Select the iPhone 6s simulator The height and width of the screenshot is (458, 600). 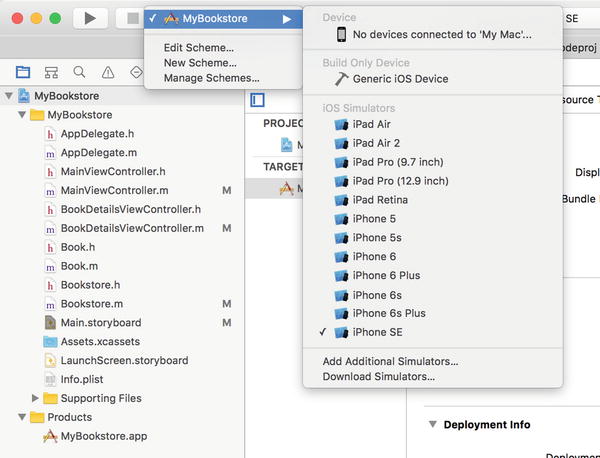[x=433, y=295]
